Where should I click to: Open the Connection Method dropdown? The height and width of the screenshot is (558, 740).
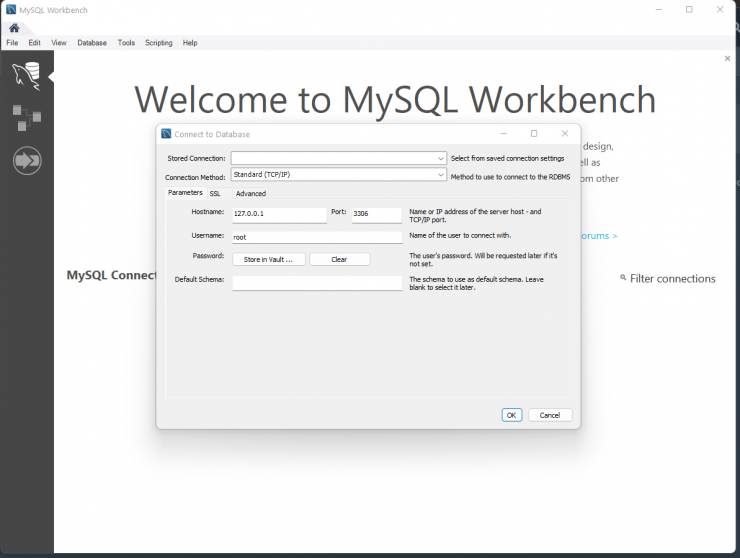click(x=440, y=175)
